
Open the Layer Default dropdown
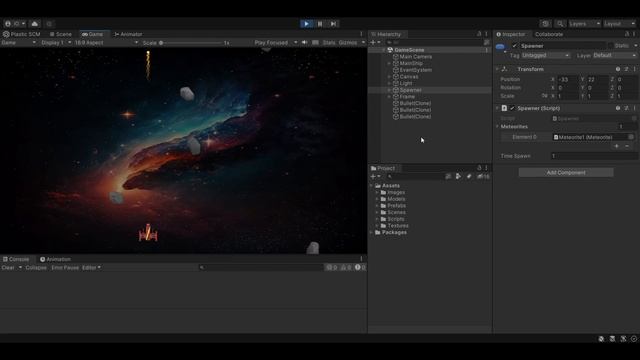pos(614,55)
